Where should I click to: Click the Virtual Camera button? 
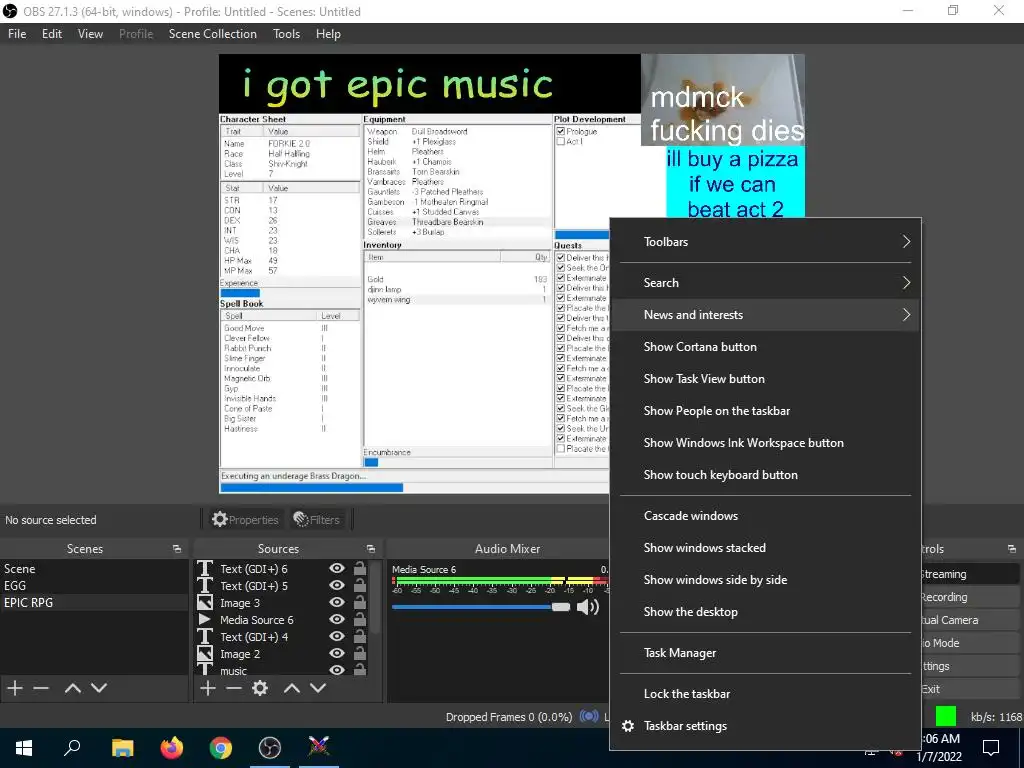969,620
